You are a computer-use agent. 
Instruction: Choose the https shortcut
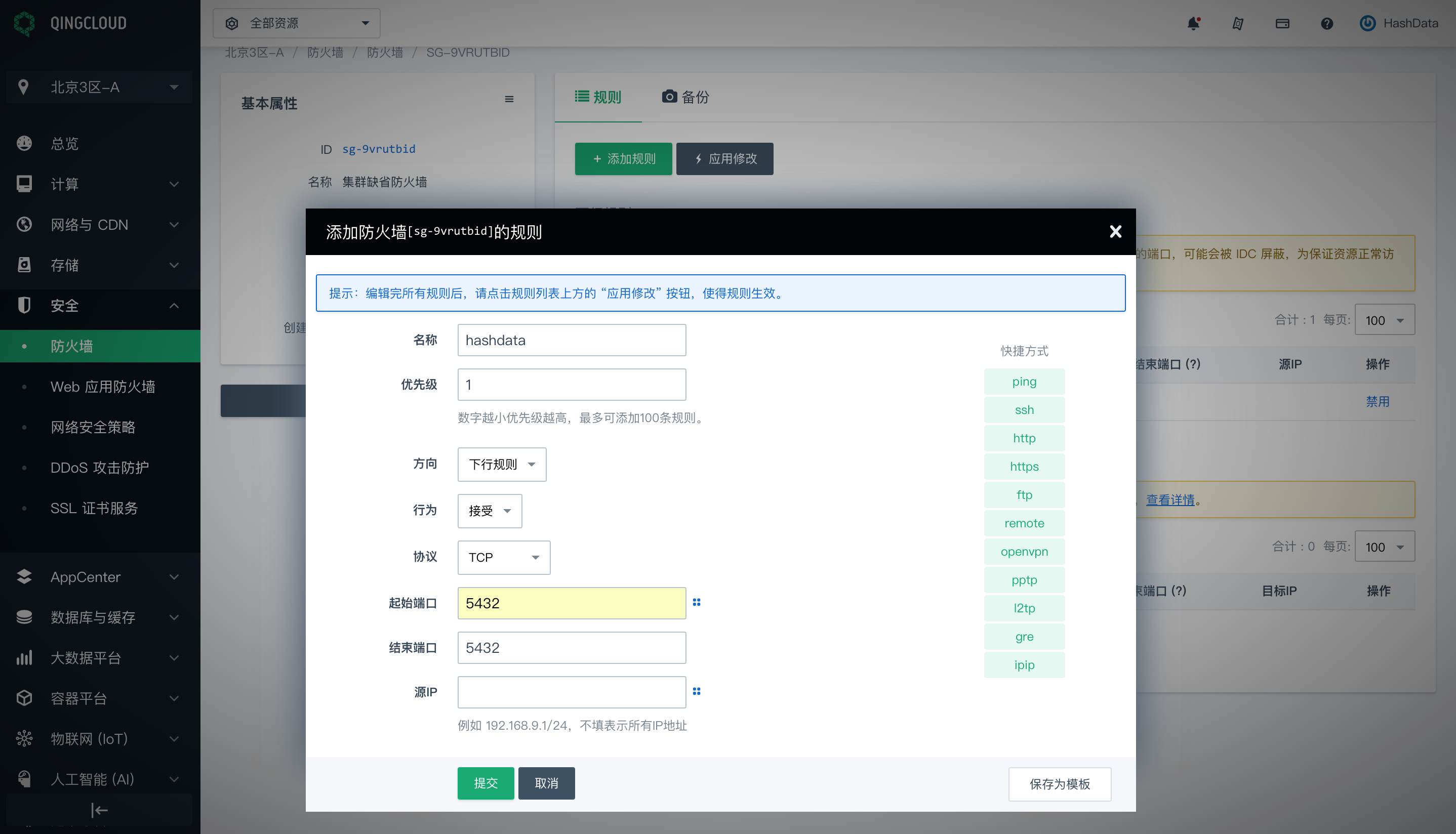[1024, 466]
